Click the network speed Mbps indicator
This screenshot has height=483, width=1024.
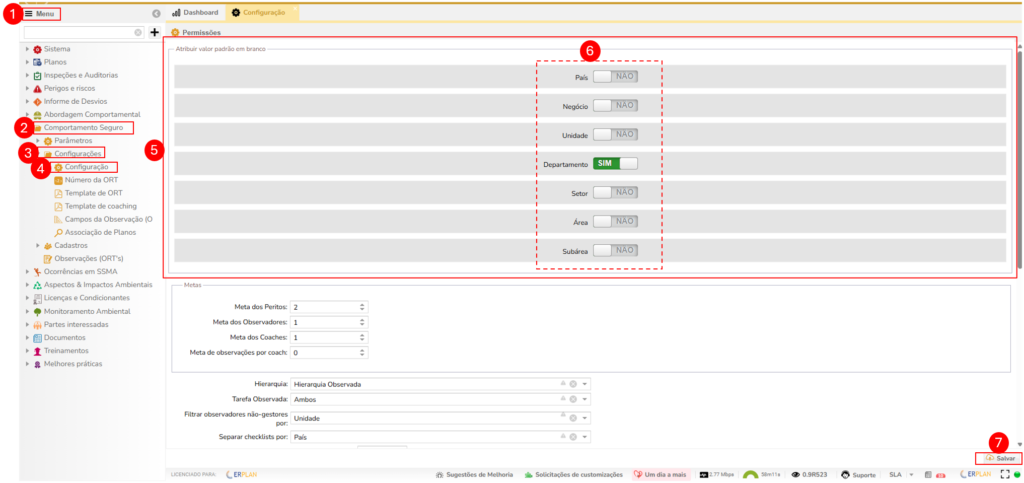point(717,475)
